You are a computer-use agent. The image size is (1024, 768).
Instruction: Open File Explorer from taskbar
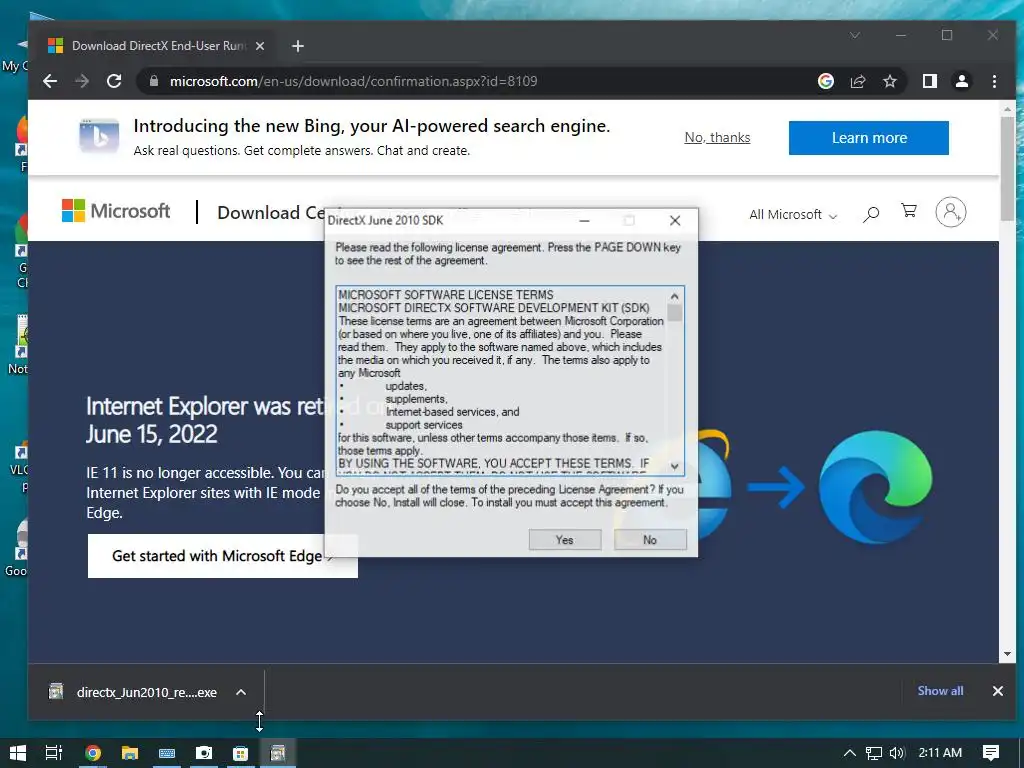tap(130, 753)
